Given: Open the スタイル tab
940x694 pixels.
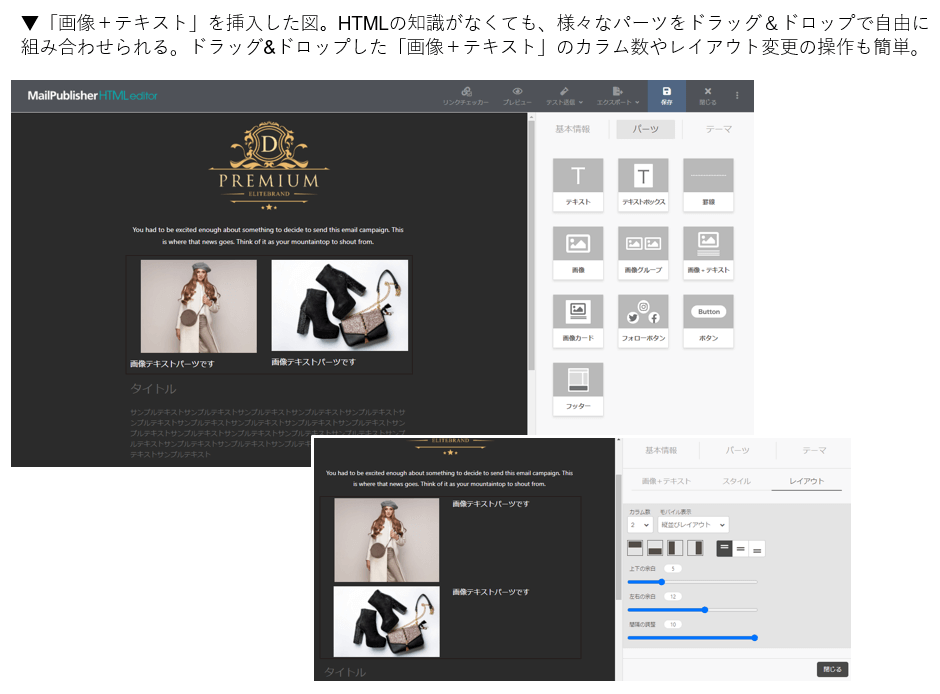Looking at the screenshot, I should 736,481.
